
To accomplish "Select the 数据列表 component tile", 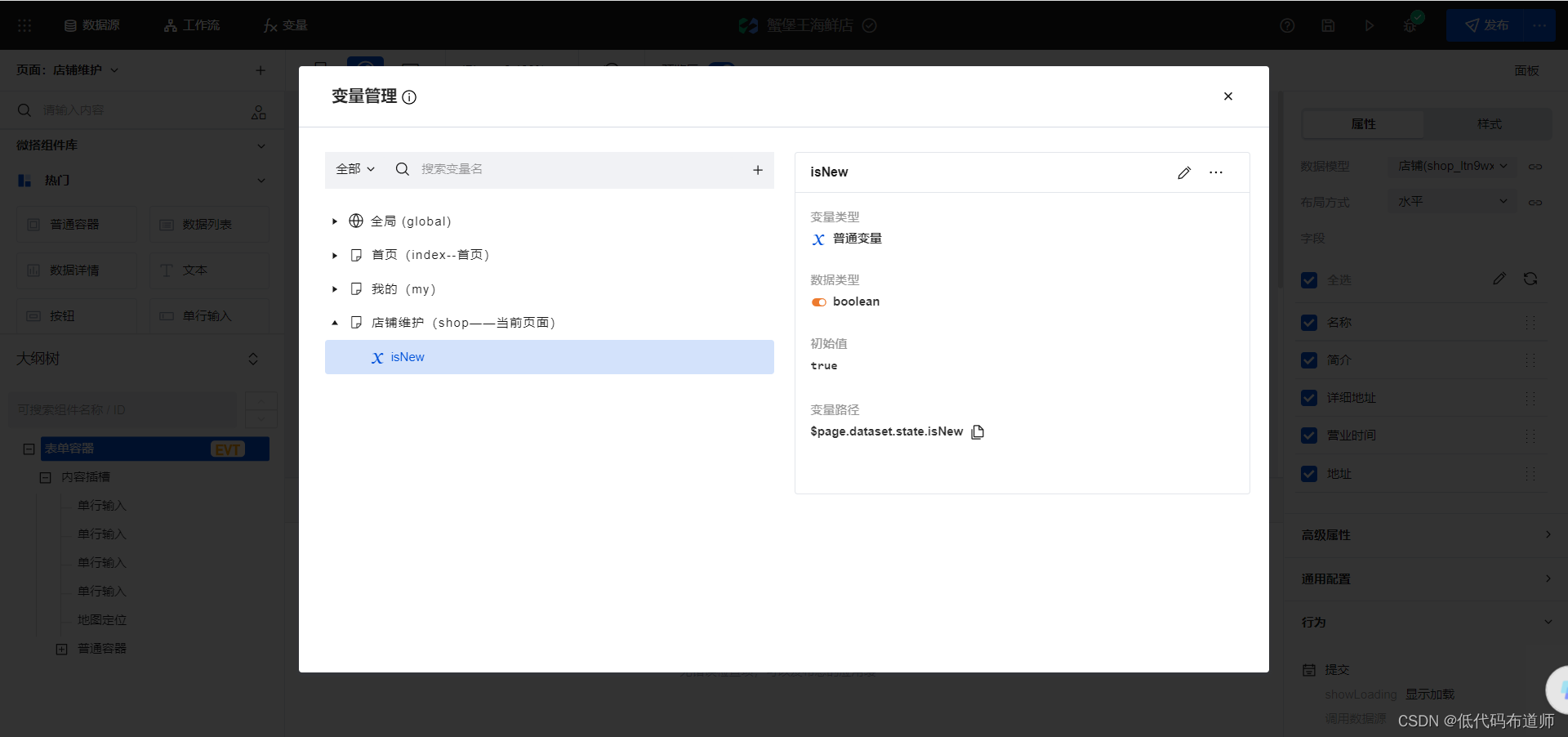I will point(209,225).
